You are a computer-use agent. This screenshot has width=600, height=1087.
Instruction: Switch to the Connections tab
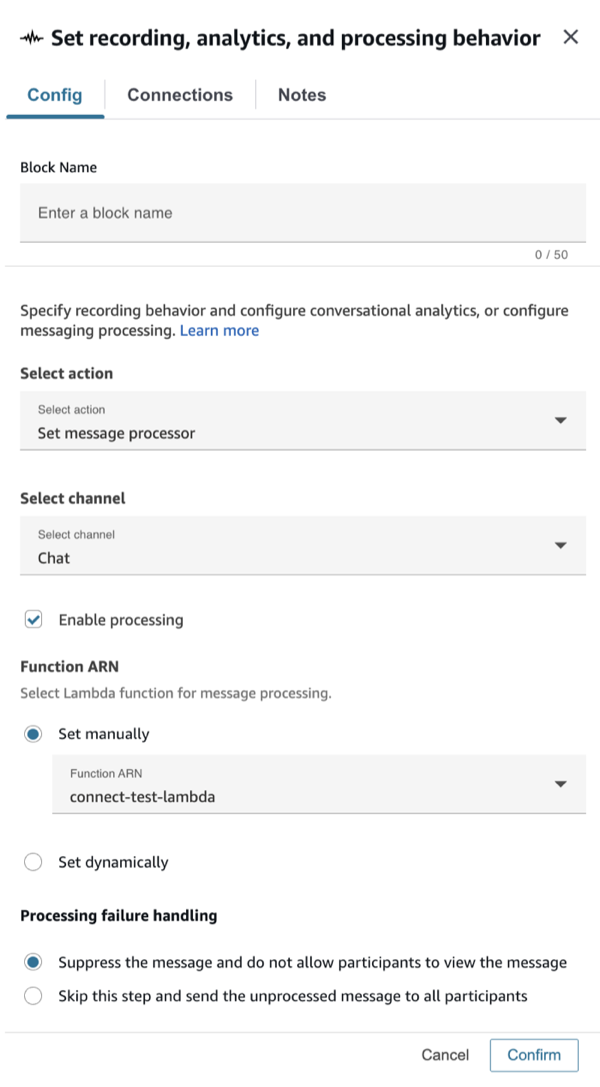[x=179, y=94]
